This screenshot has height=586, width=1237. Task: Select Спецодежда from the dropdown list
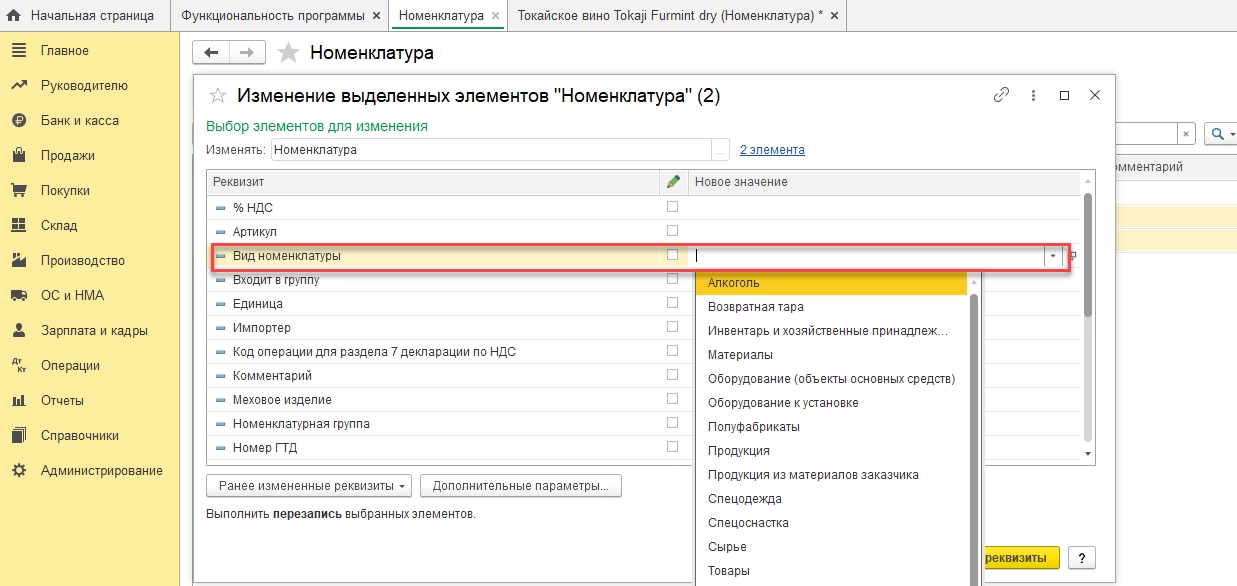[831, 499]
